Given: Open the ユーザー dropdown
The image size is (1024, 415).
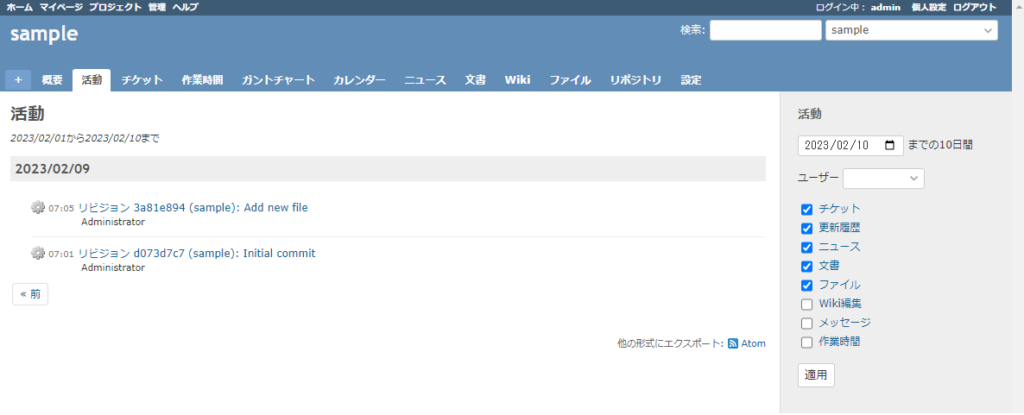Looking at the screenshot, I should pos(884,178).
